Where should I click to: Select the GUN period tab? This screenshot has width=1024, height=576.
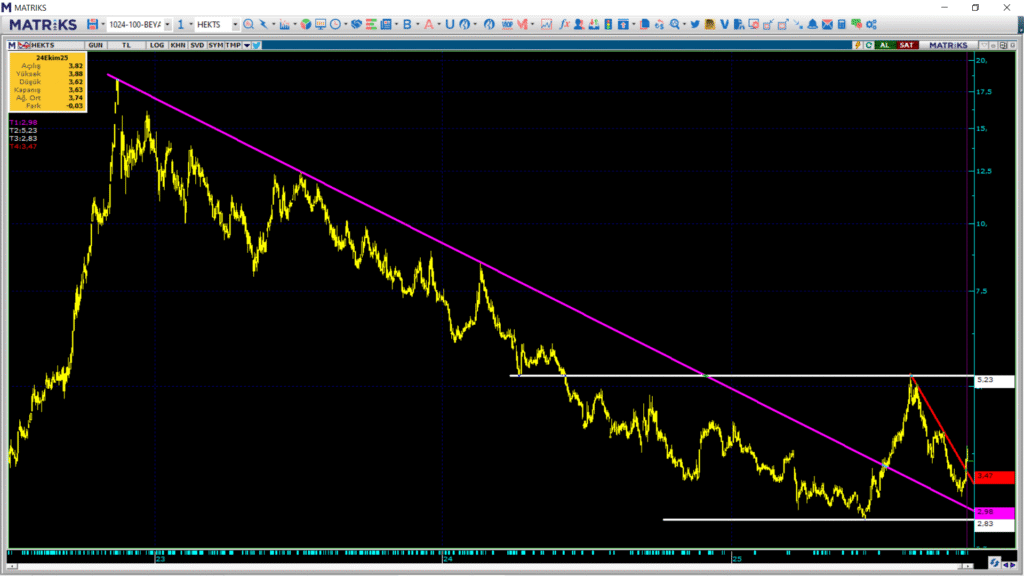tap(96, 45)
